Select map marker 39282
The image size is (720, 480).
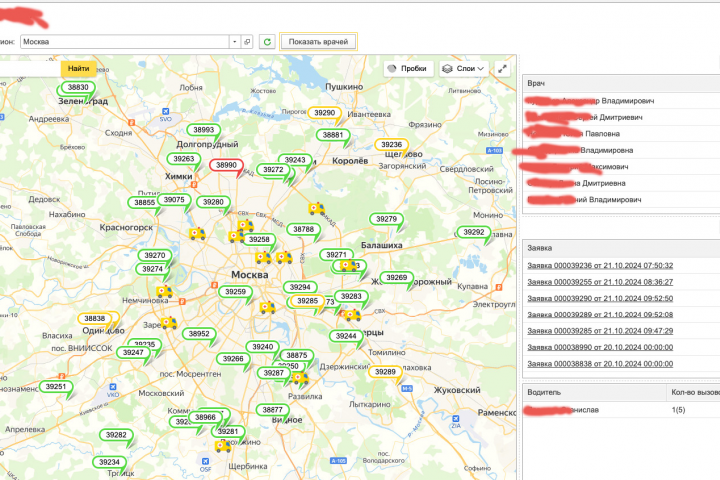pyautogui.click(x=116, y=435)
